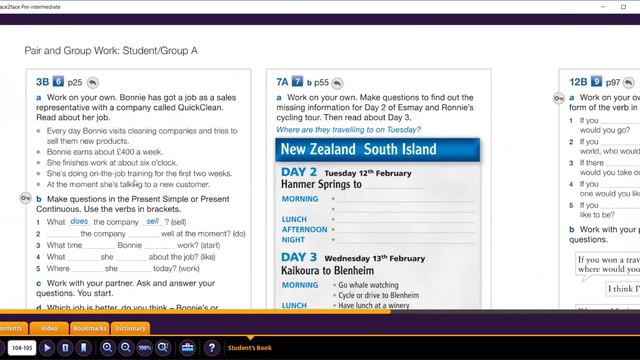Click the 'Tuesday 12th February' date
The height and width of the screenshot is (360, 640).
pos(368,173)
